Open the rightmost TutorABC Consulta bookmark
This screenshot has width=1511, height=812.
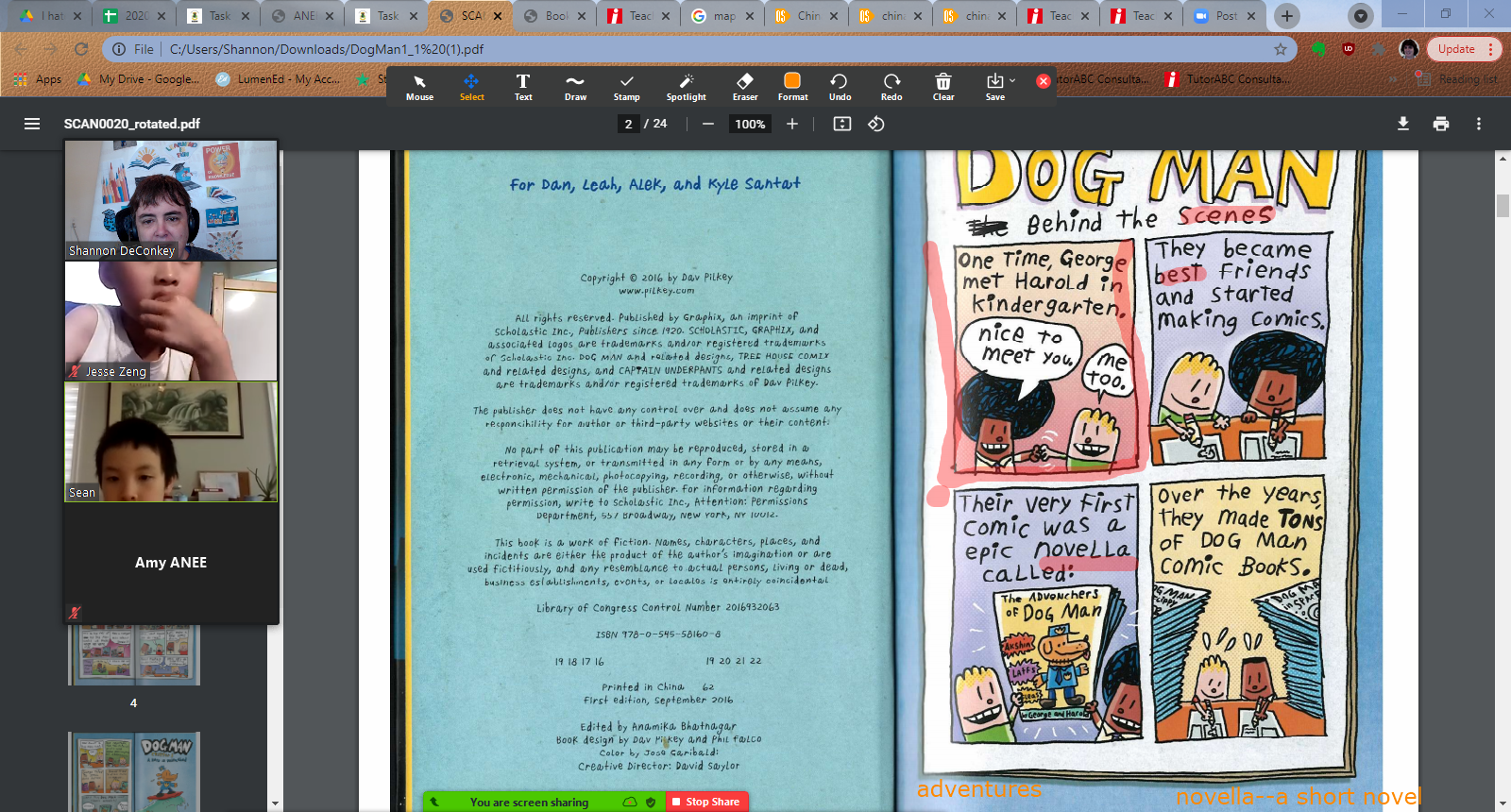[1227, 79]
